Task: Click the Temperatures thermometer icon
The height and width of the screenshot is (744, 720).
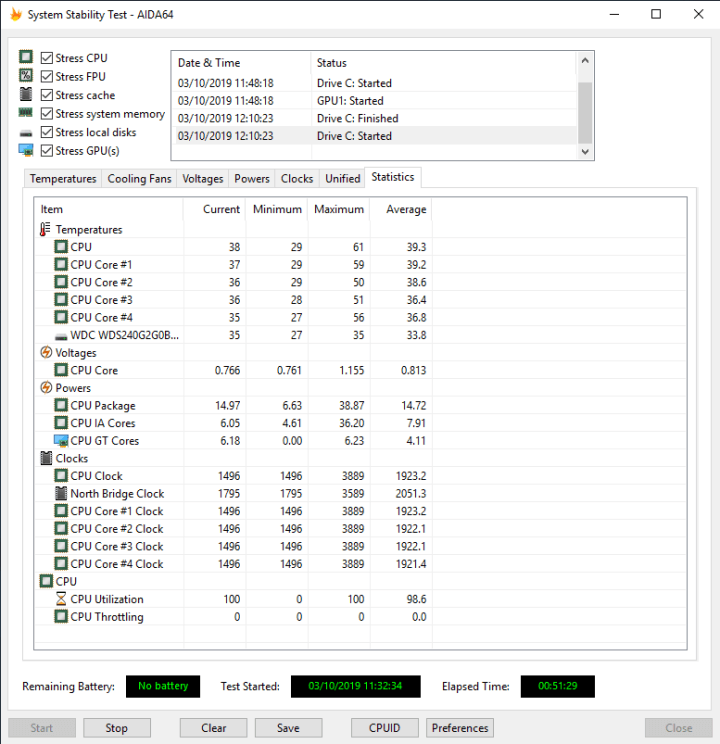Action: [x=45, y=229]
